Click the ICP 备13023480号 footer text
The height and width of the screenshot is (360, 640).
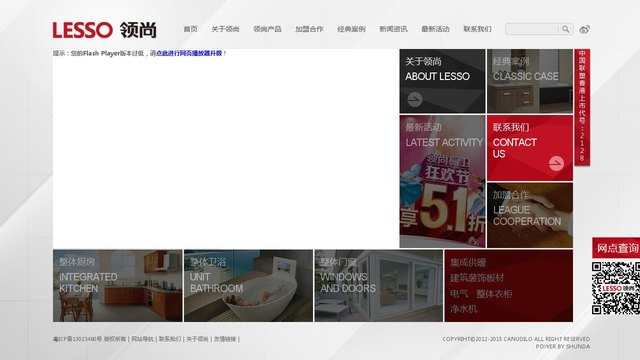coord(78,339)
